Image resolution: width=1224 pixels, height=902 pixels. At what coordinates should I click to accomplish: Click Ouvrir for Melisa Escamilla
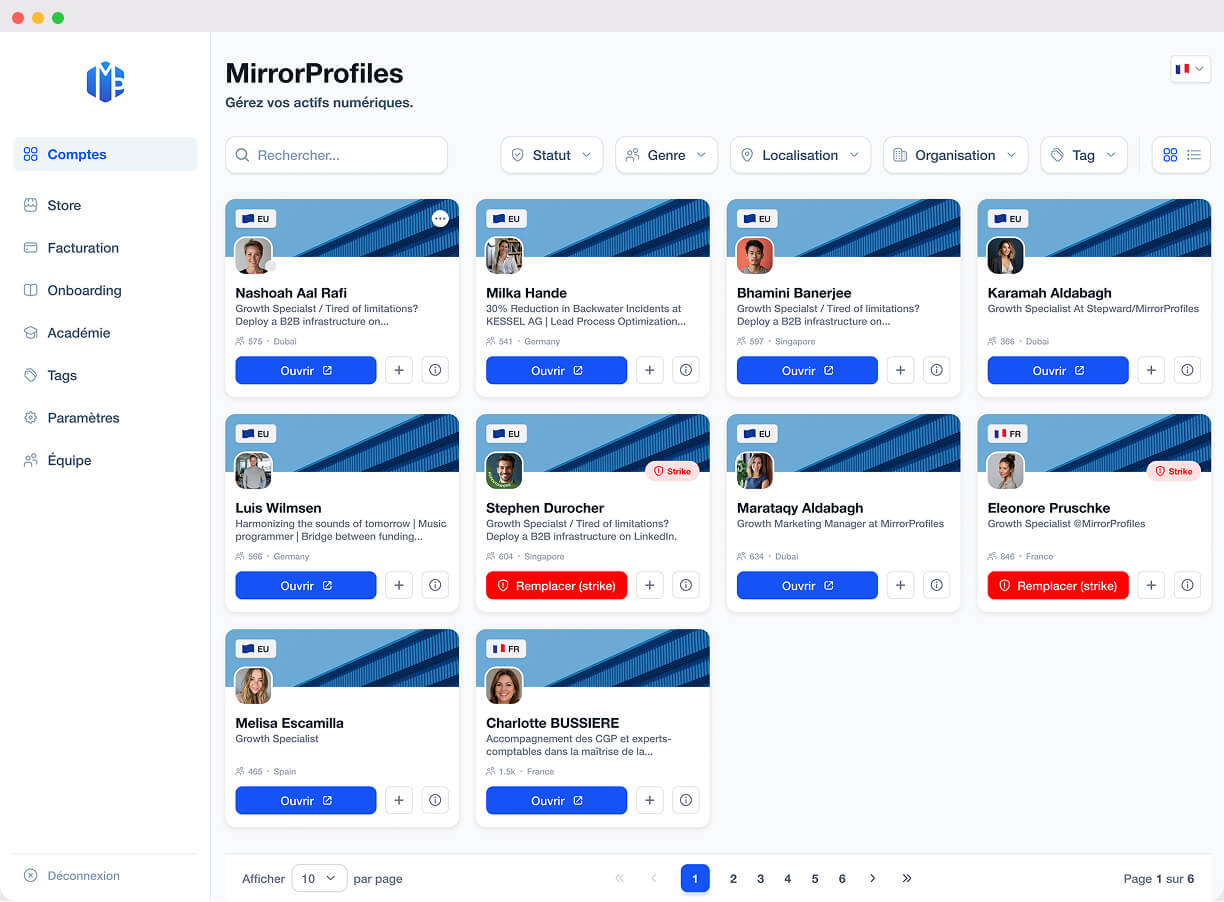tap(306, 800)
